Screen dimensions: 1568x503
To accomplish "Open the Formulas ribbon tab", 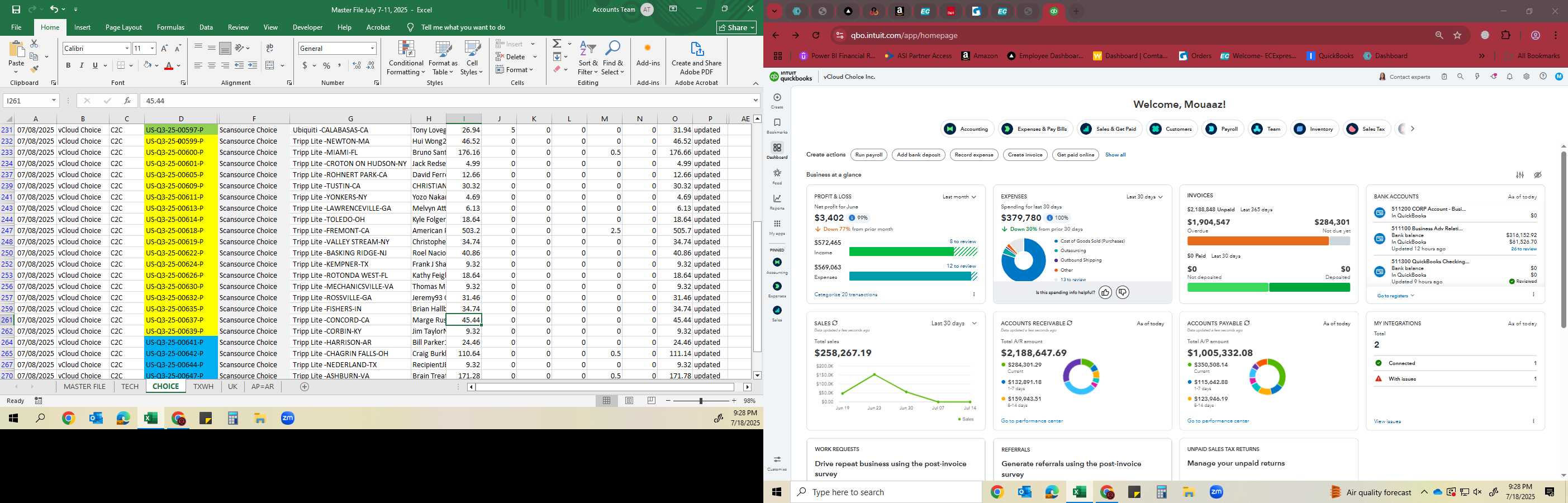I will [170, 27].
